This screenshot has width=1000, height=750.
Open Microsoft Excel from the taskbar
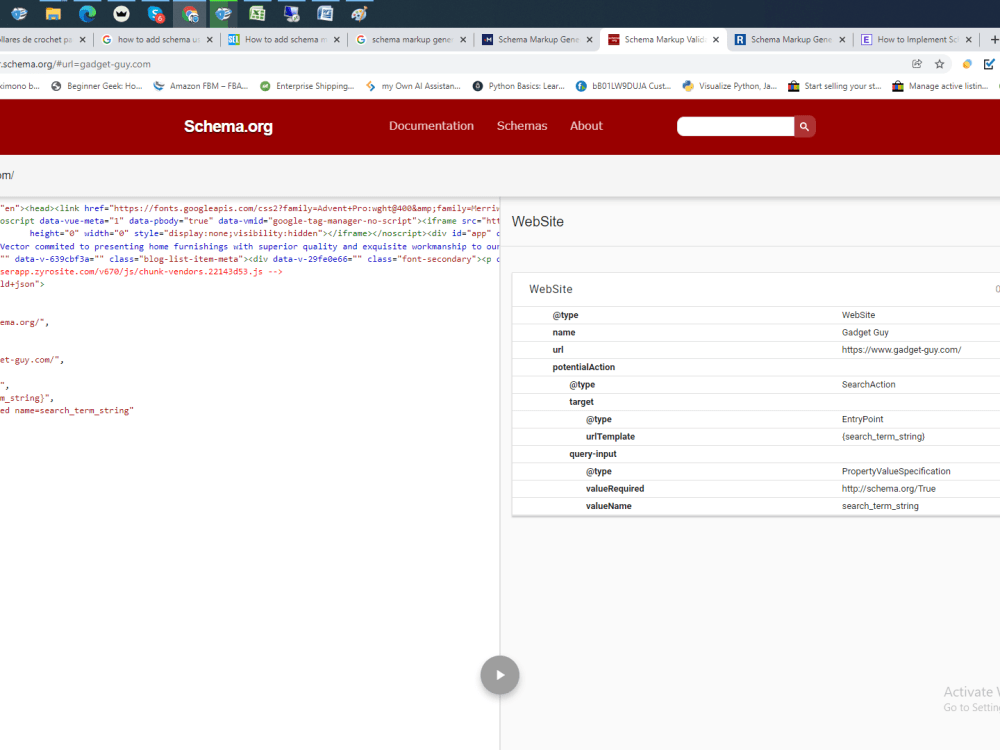257,14
